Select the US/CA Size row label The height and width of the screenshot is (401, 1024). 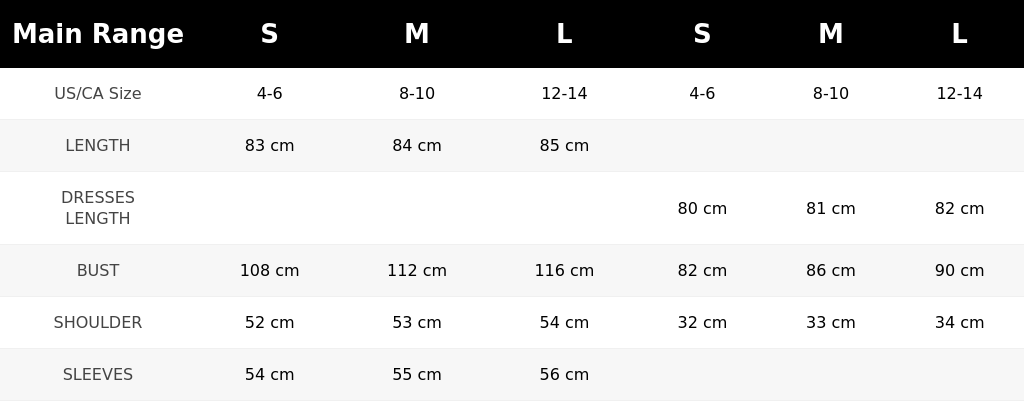pos(98,93)
